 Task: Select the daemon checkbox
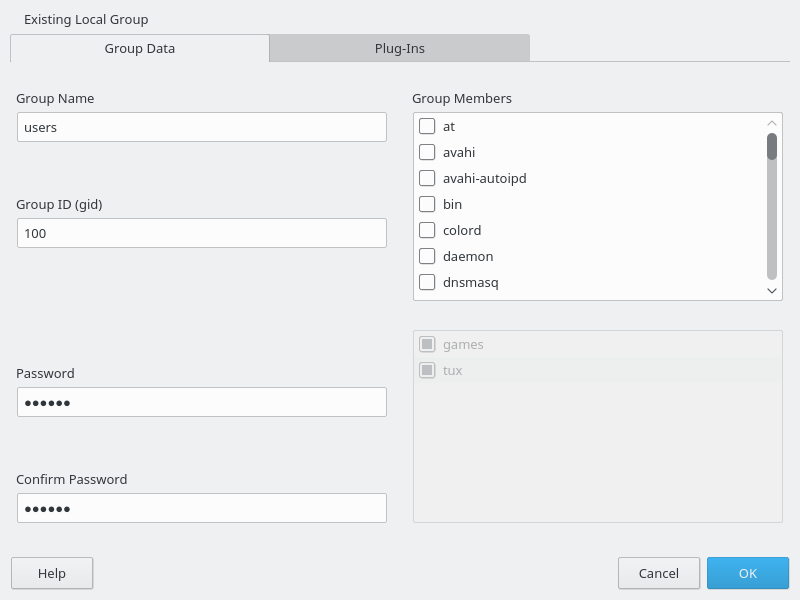click(427, 256)
